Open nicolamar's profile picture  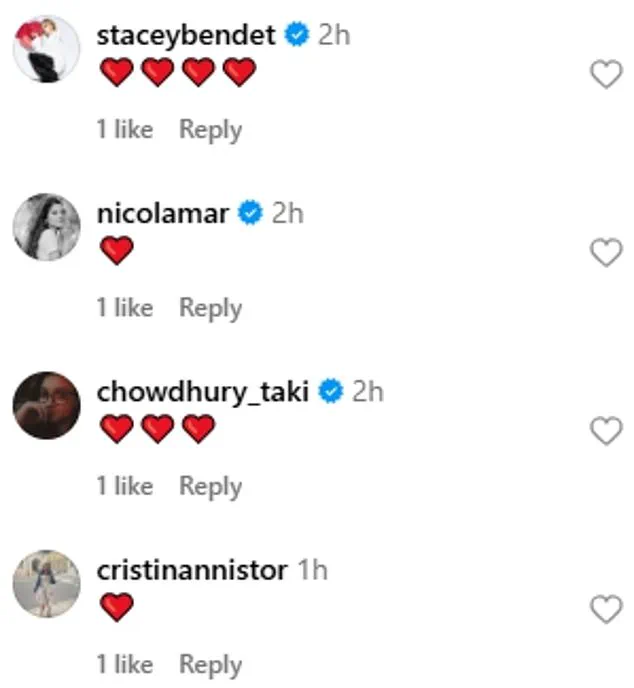tap(46, 227)
